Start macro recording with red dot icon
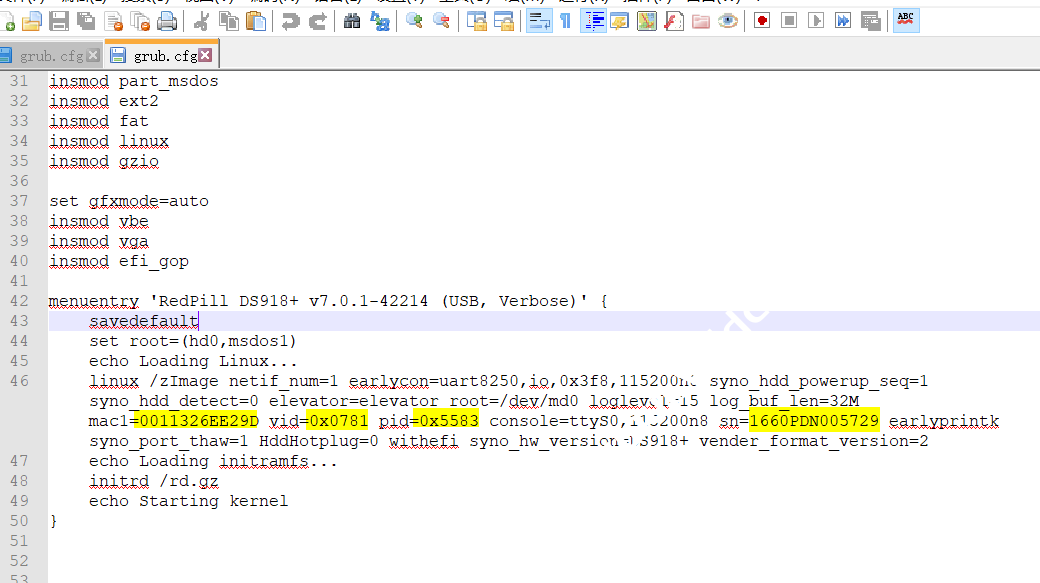The image size is (1040, 583). (x=762, y=20)
